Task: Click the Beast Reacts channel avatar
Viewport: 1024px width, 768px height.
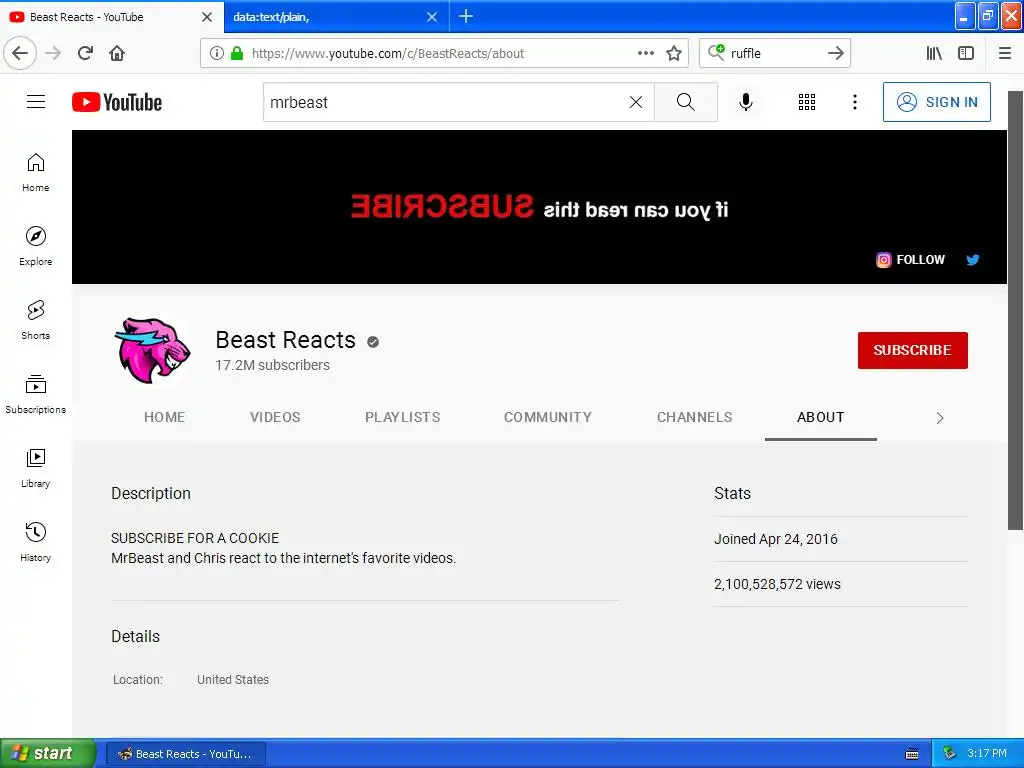Action: click(153, 350)
